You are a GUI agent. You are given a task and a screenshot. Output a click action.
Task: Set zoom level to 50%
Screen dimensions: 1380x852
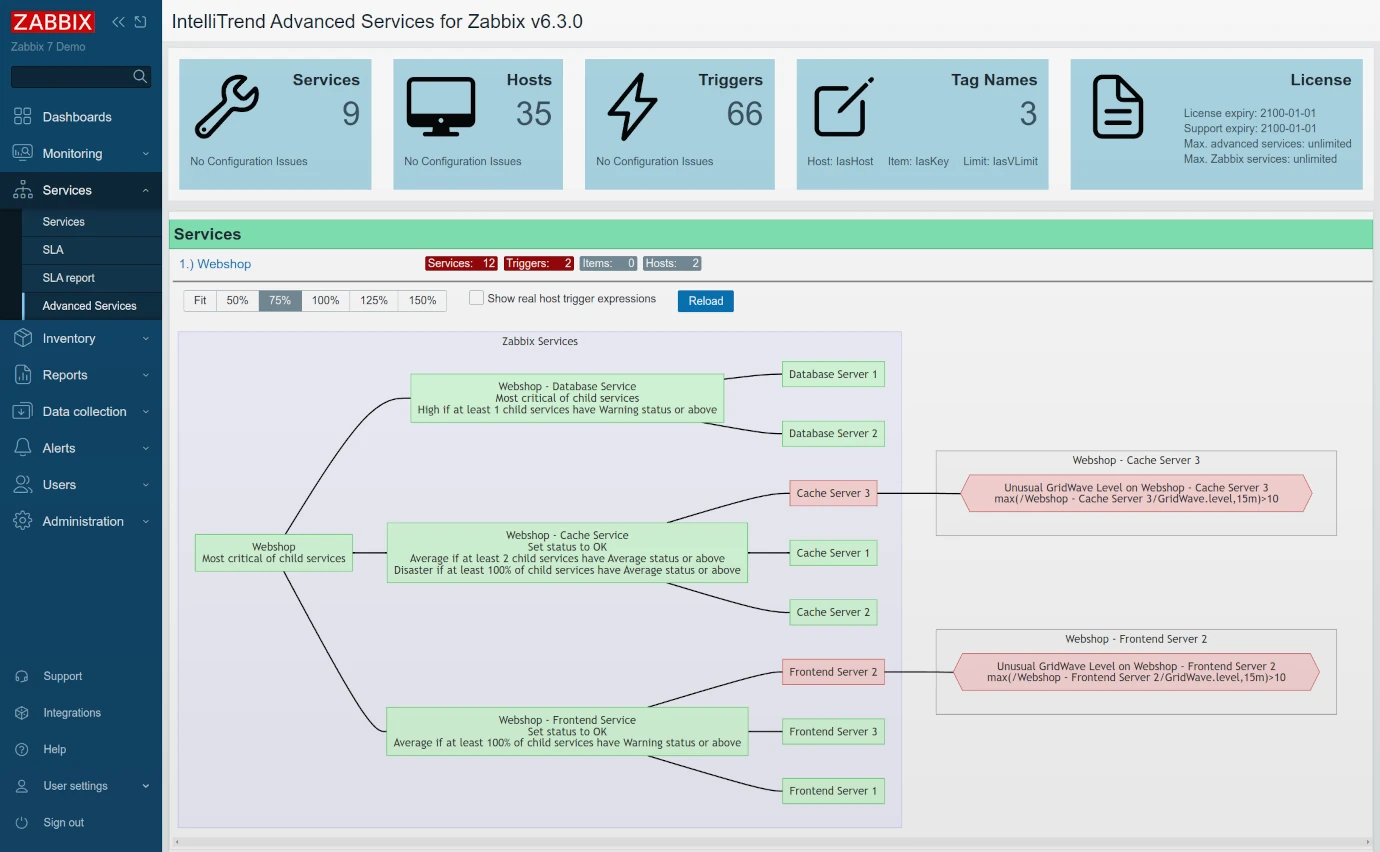[x=237, y=300]
